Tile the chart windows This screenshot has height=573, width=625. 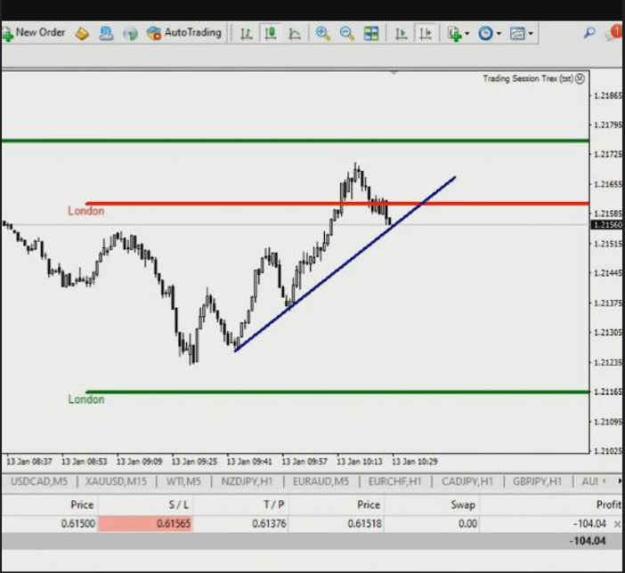pos(371,34)
